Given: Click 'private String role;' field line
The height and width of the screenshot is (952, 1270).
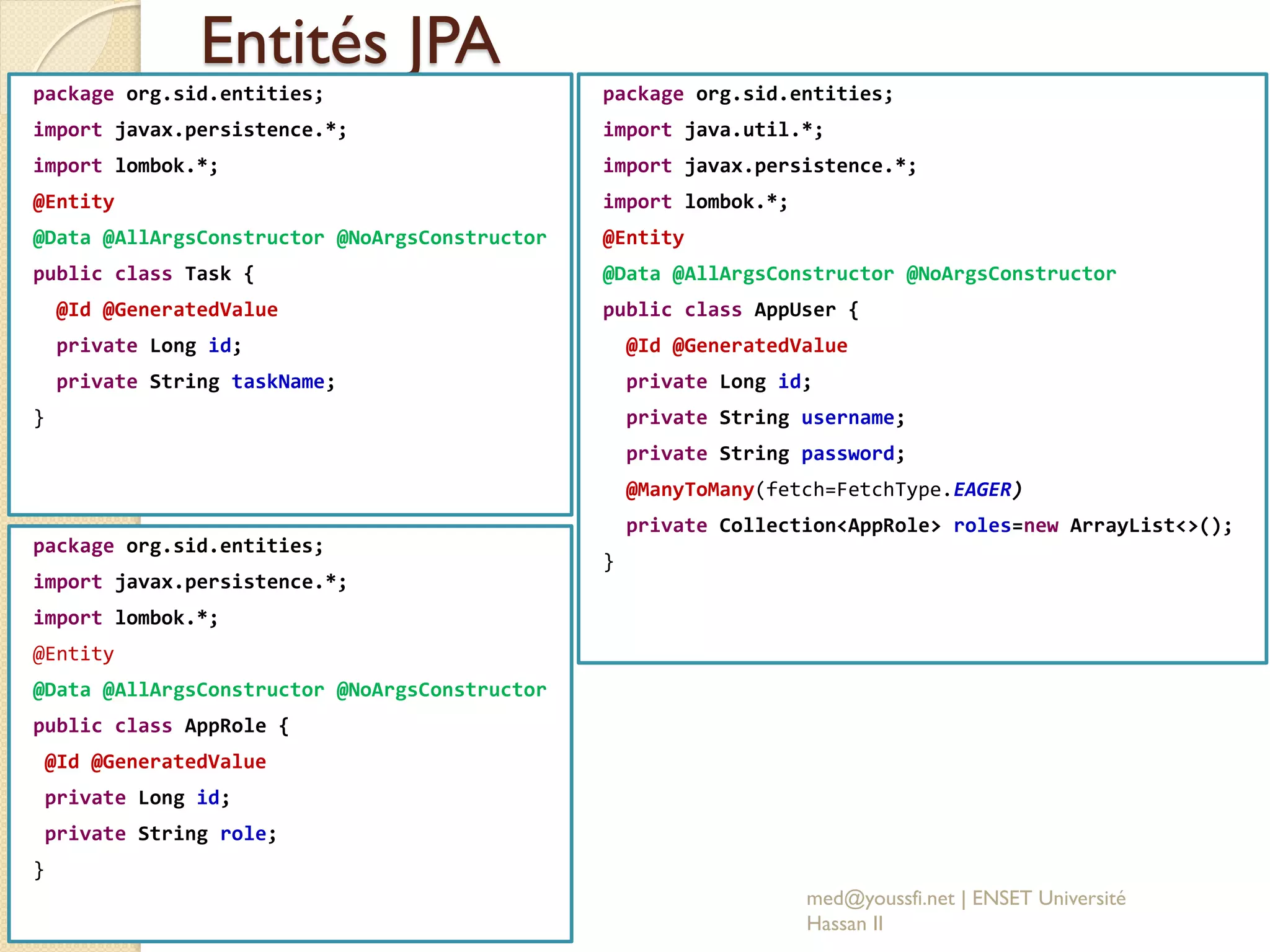Looking at the screenshot, I should point(160,834).
